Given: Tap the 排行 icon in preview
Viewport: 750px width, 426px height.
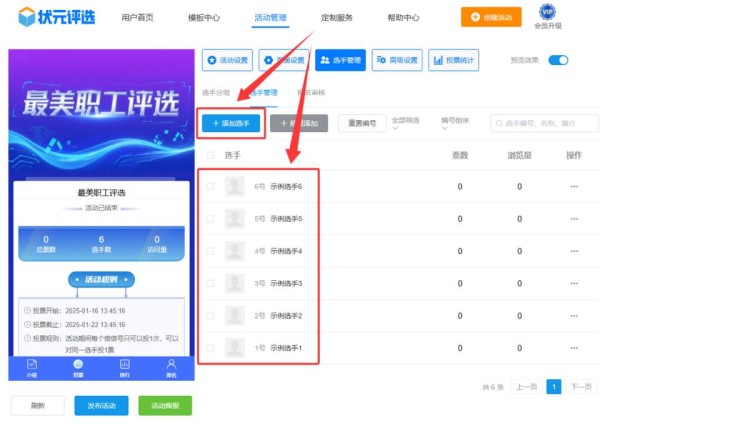Looking at the screenshot, I should pos(125,367).
